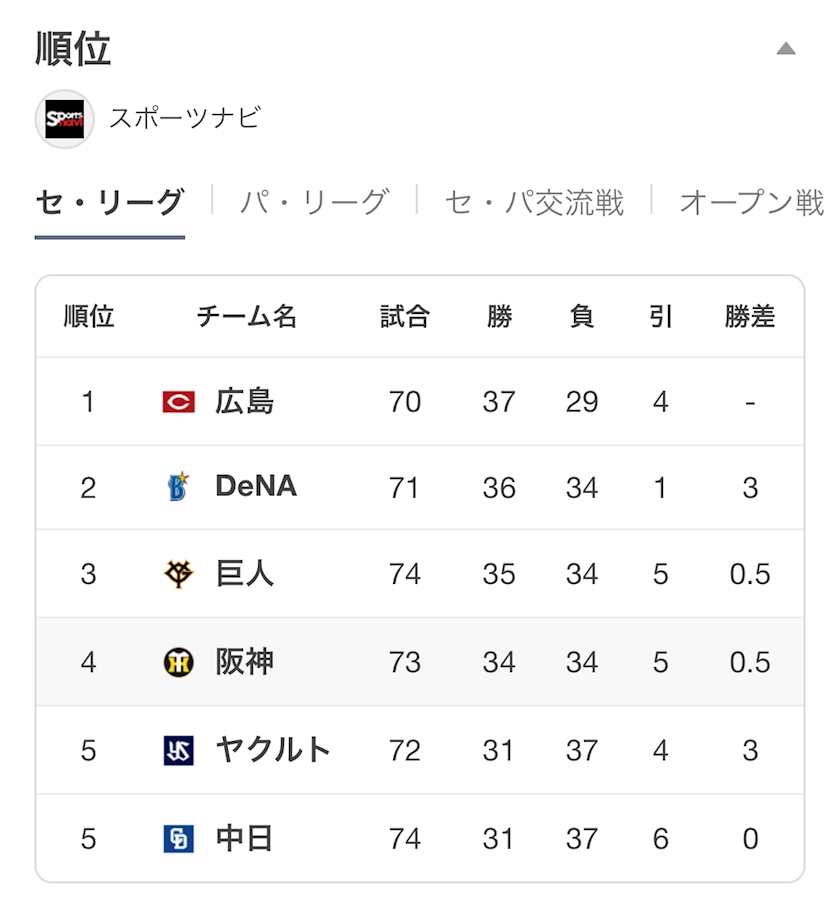Viewport: 840px width, 910px height.
Task: Click the Yakult Swallows team logo
Action: (x=178, y=750)
